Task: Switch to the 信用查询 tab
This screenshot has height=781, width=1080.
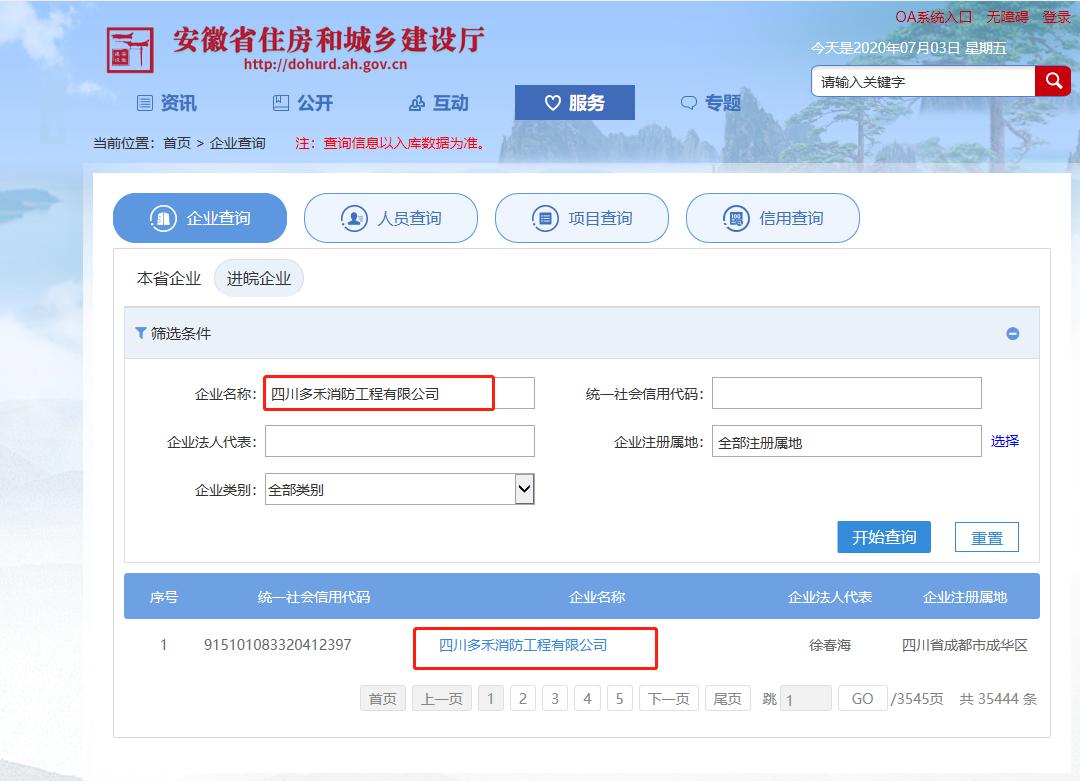Action: 773,218
